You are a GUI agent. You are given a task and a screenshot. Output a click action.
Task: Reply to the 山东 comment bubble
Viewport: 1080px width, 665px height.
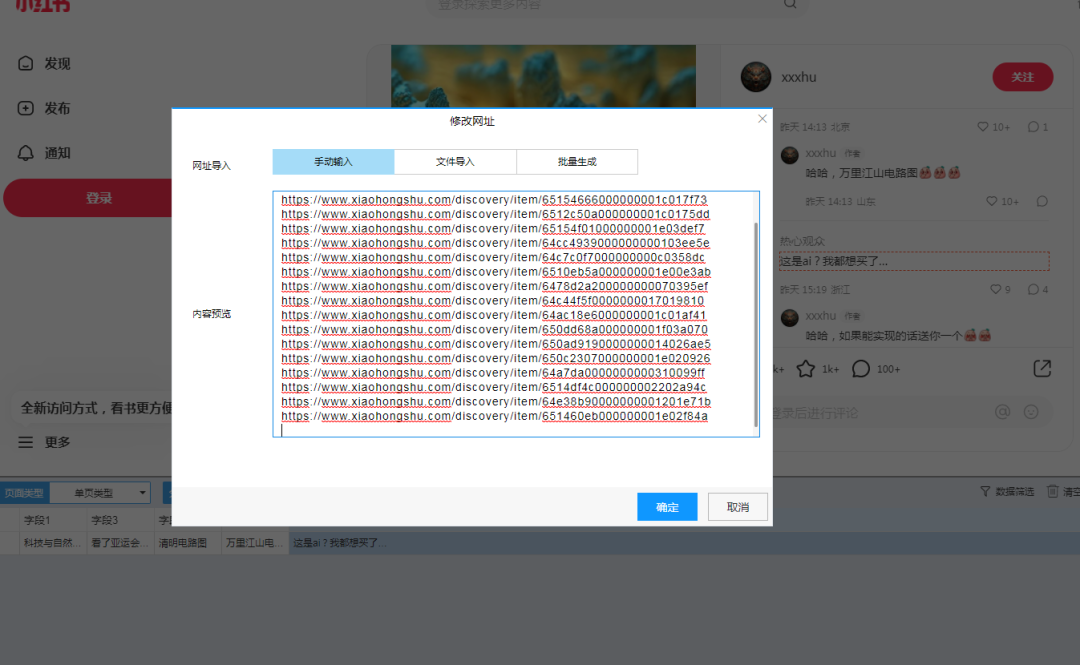1042,201
